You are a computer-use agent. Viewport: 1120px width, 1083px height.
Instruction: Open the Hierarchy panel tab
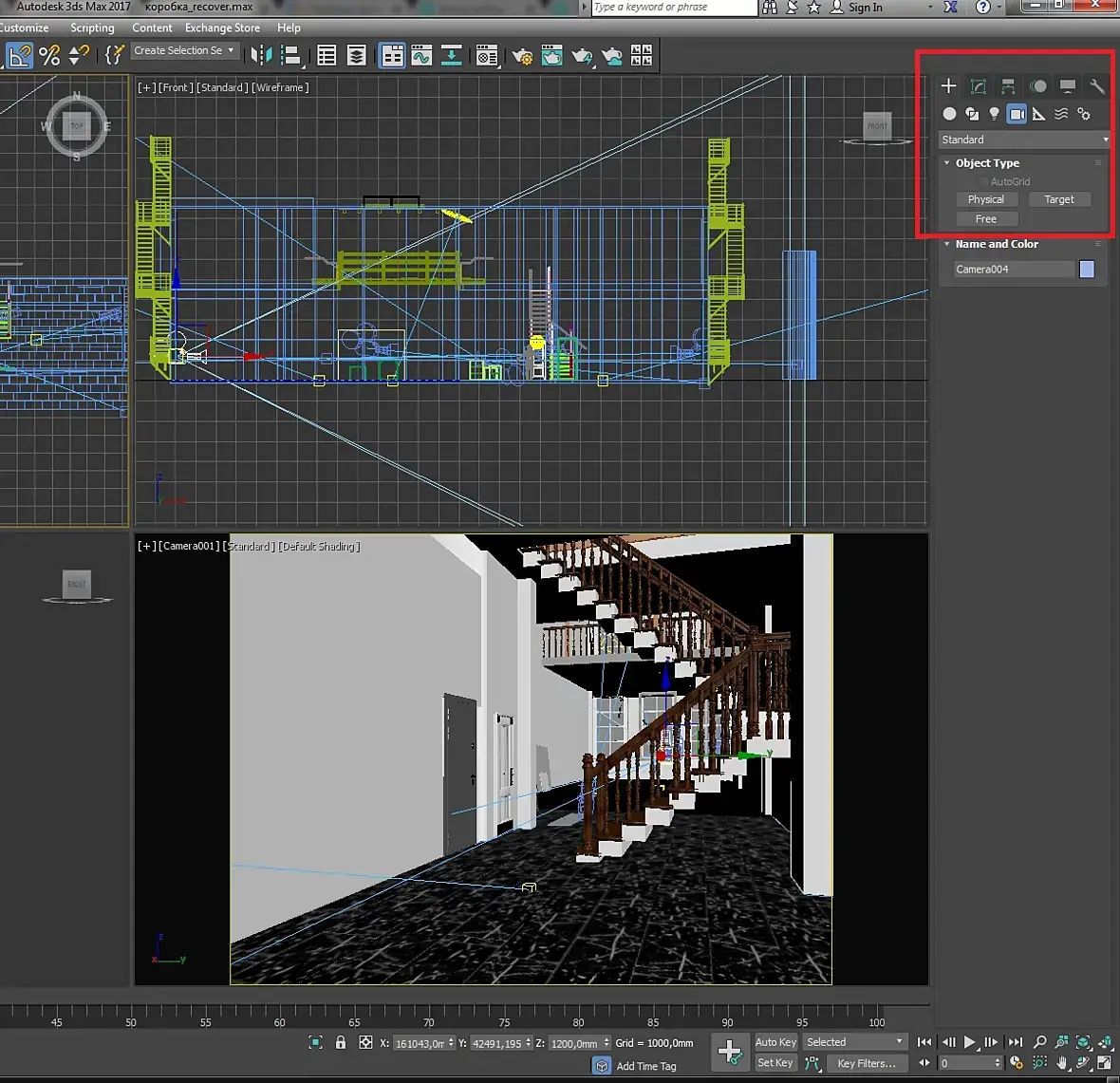[x=1008, y=86]
